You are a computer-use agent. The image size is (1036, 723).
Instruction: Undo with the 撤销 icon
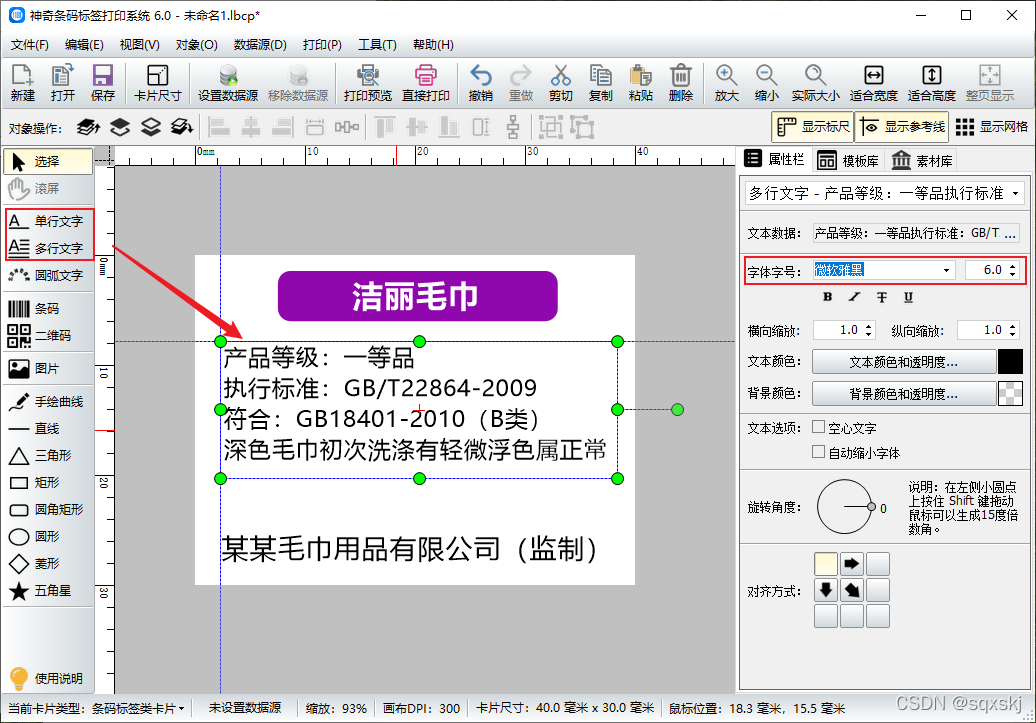tap(480, 83)
